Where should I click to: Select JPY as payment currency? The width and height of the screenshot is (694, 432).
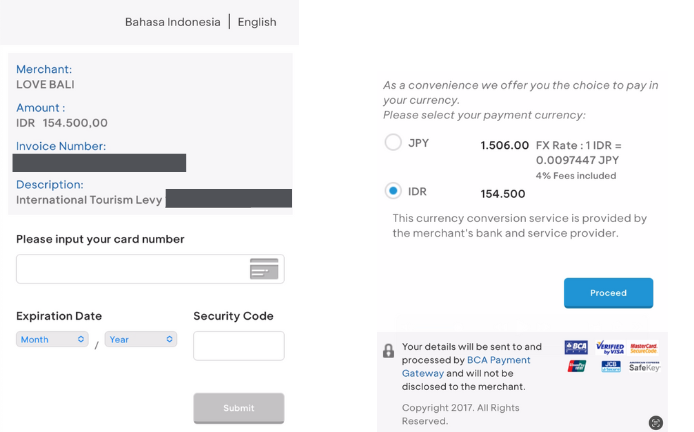point(393,143)
